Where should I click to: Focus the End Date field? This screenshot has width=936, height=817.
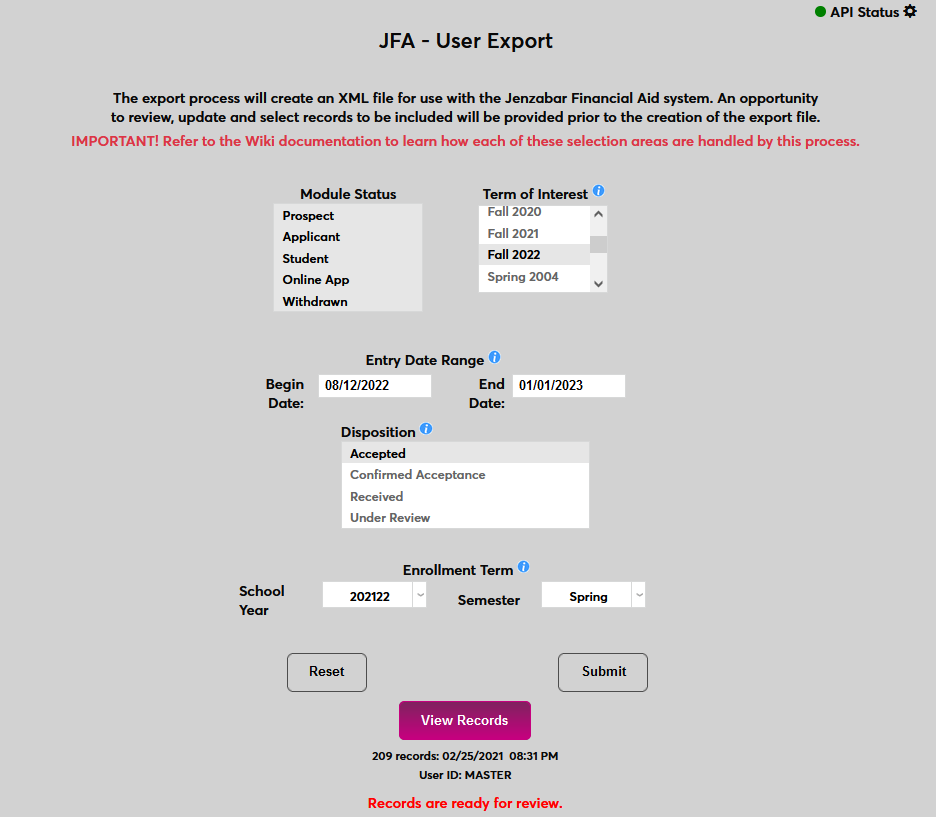[x=569, y=386]
